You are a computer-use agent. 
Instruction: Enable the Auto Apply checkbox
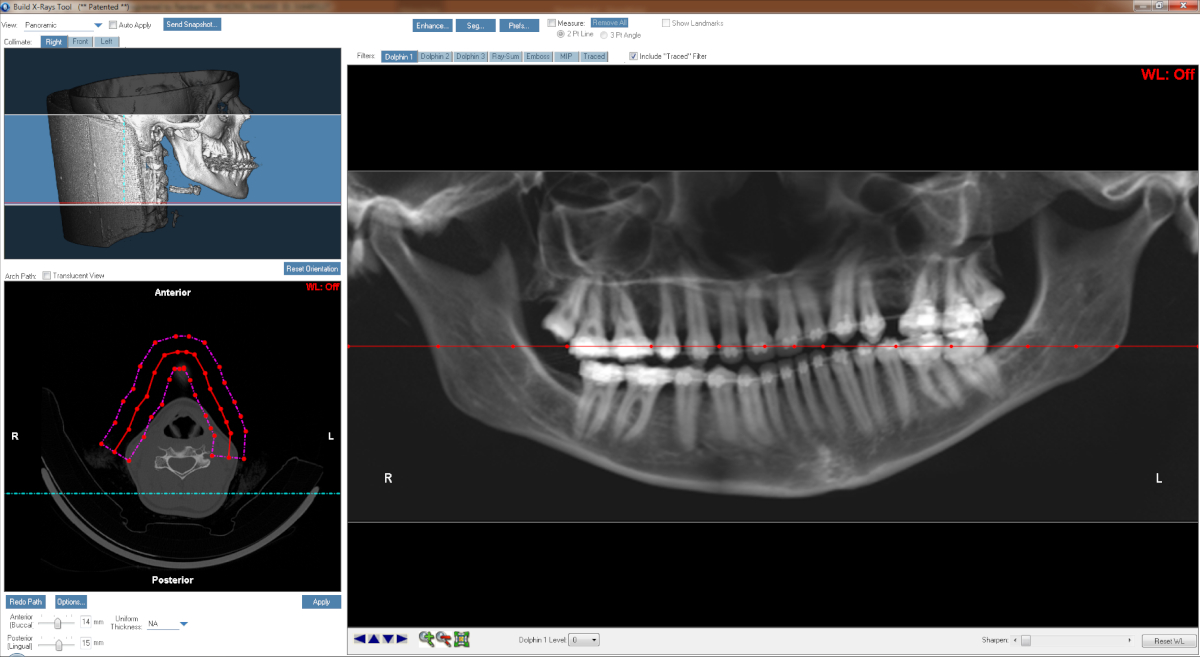coord(112,24)
